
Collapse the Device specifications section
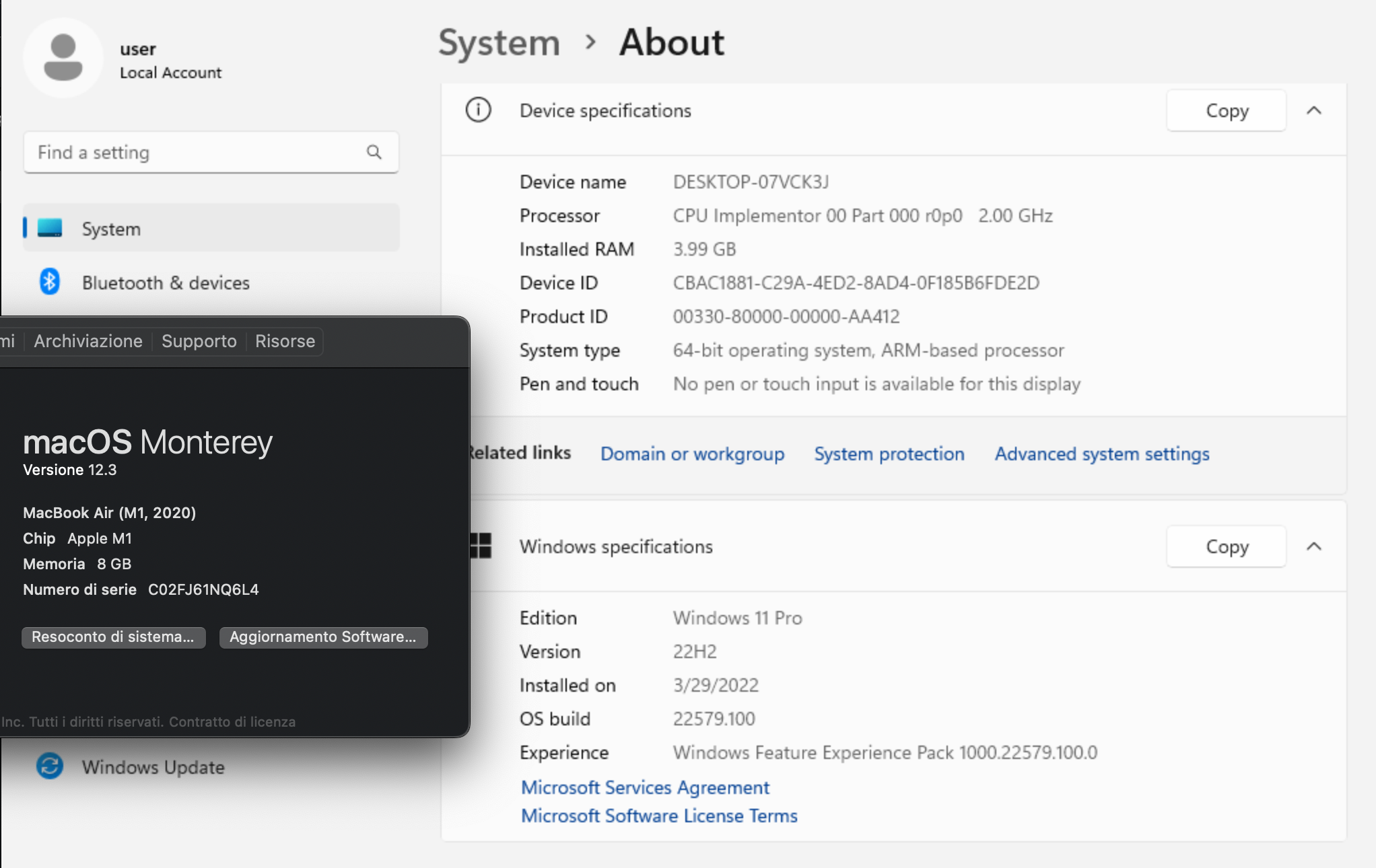point(1314,110)
